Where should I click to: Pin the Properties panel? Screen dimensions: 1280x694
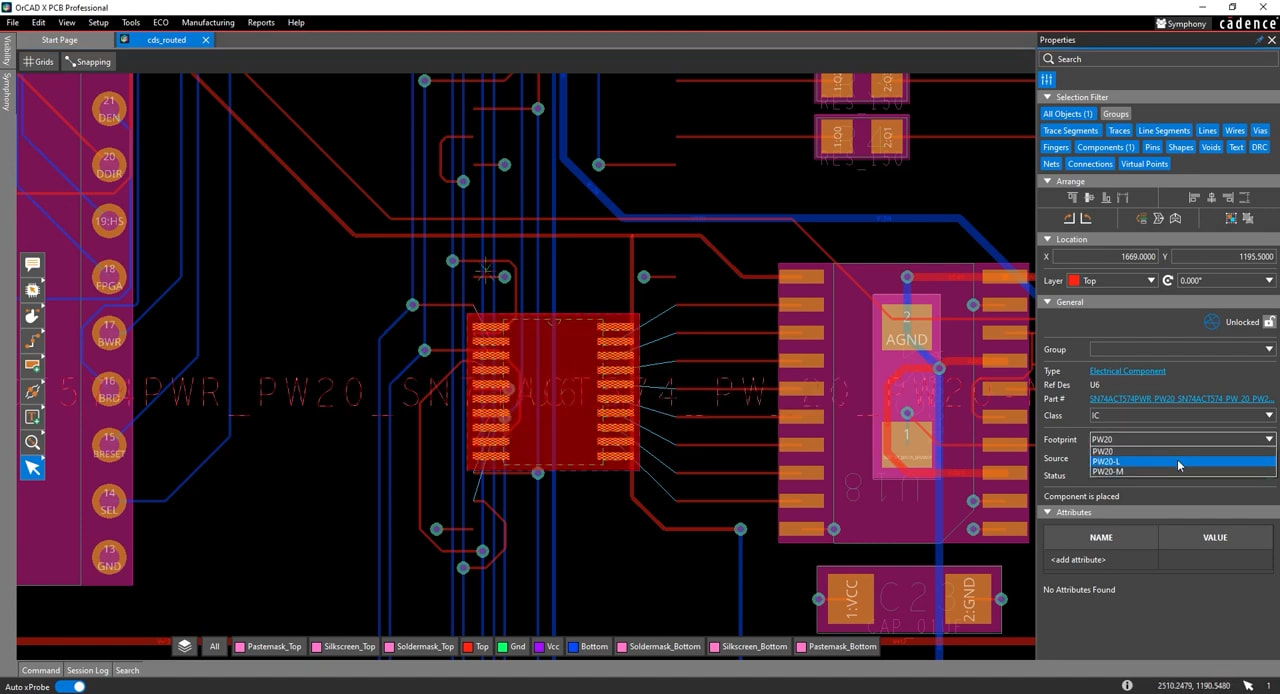tap(1259, 40)
